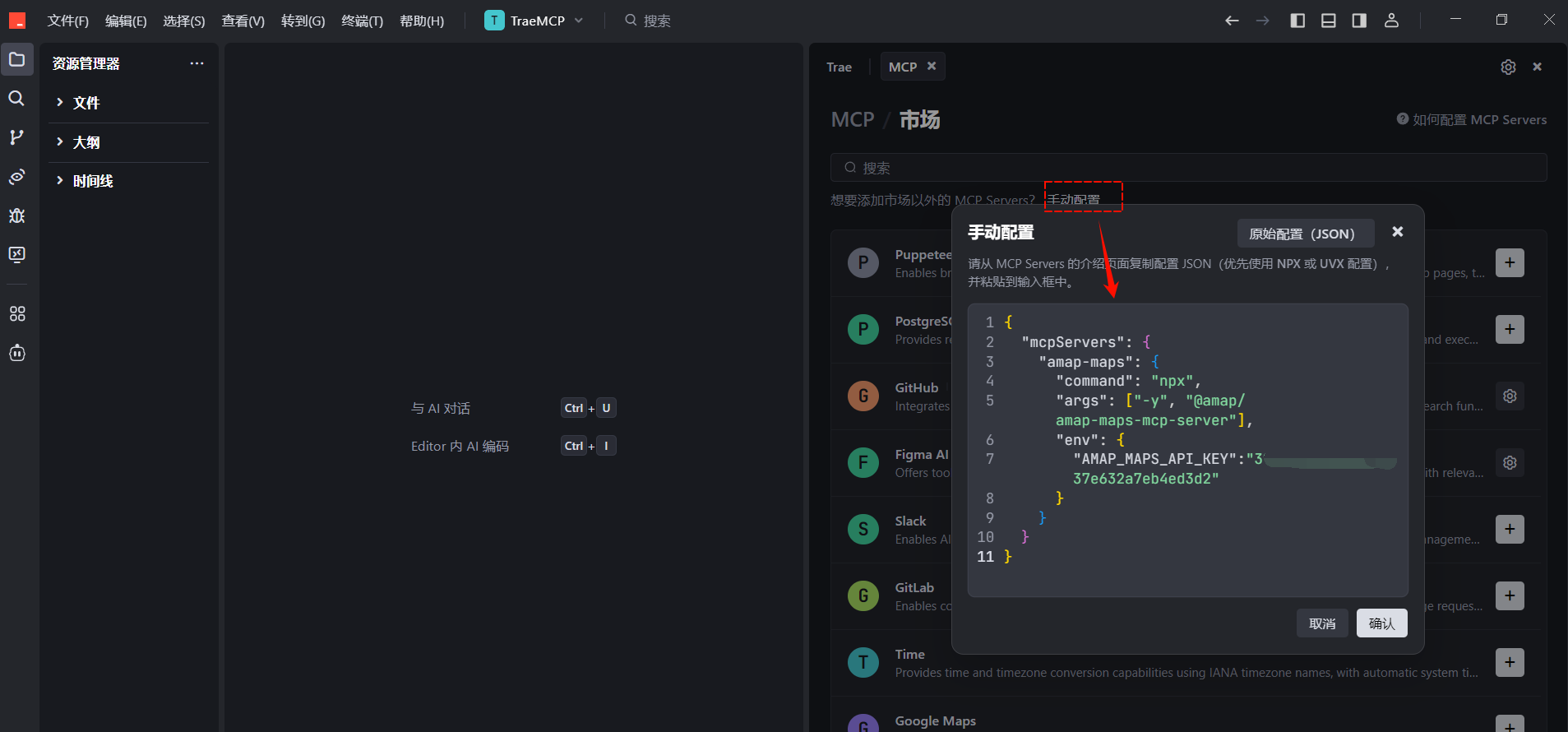Click the Ctrl+U AI chat shortcut hint
Viewport: 1568px width, 732px height.
click(589, 408)
